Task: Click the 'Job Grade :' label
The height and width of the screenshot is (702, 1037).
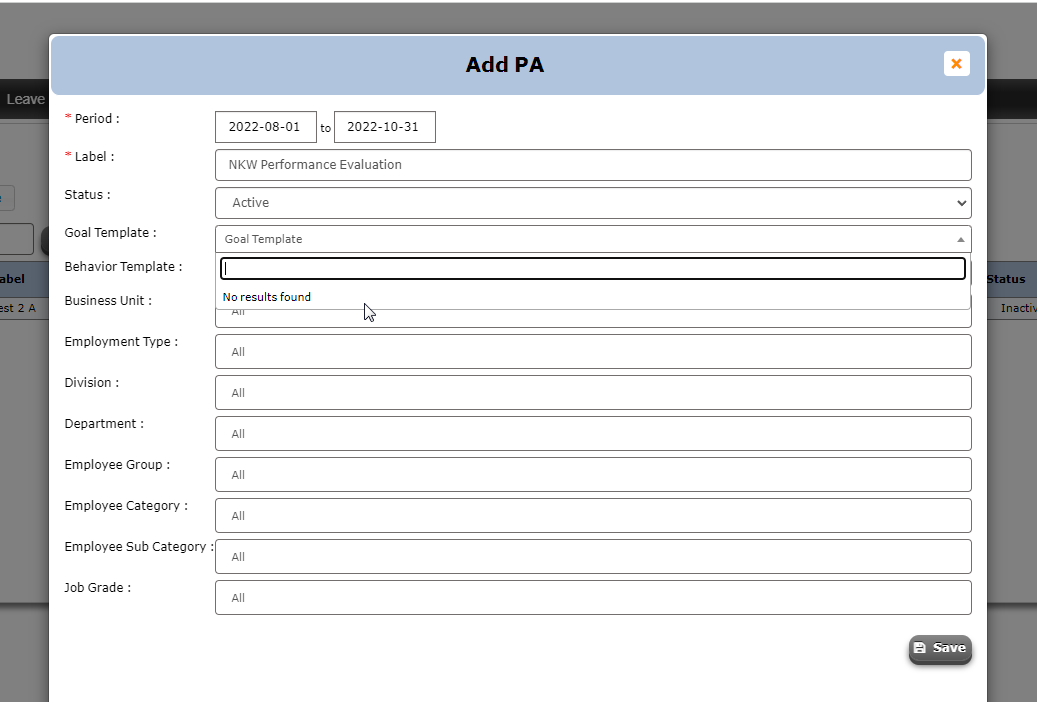Action: [98, 588]
